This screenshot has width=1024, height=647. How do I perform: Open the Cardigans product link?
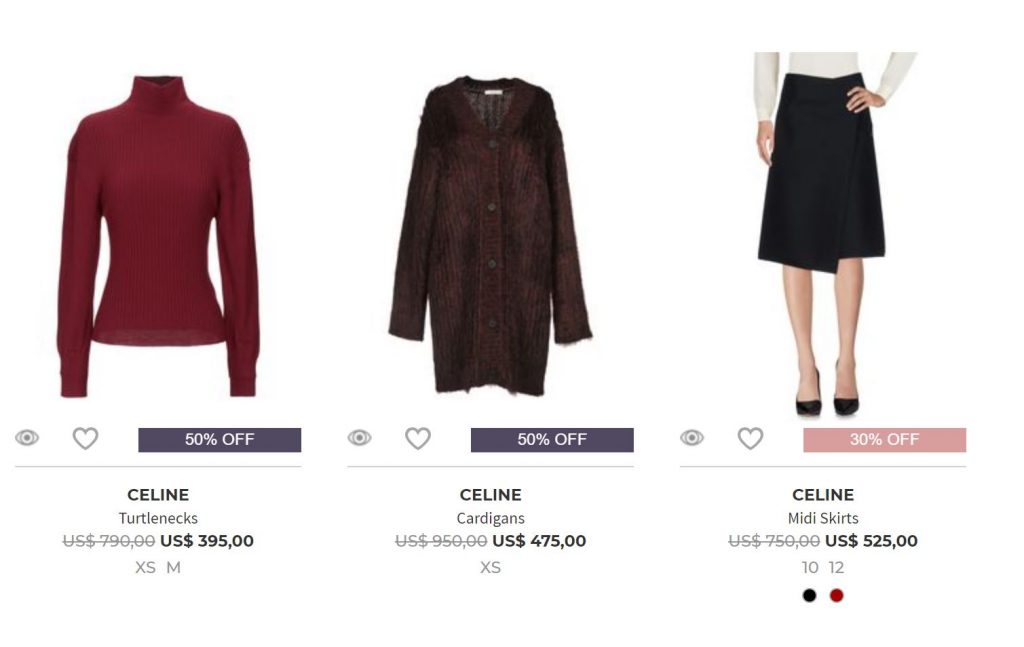click(x=490, y=518)
